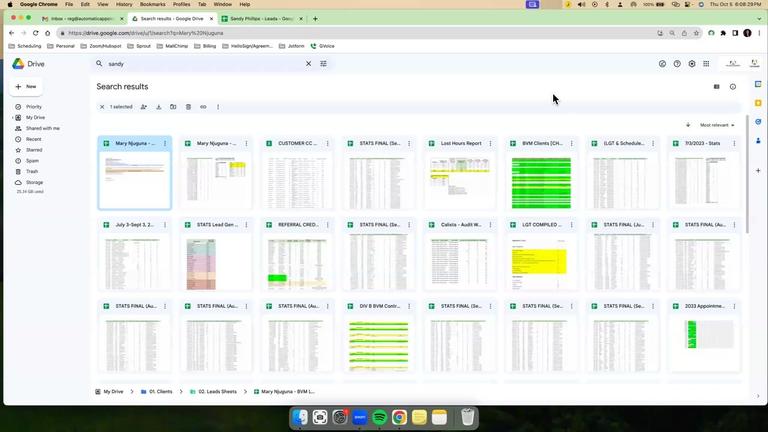768x432 pixels.
Task: Open options for the selected Mary Njuguna file
Action: (x=165, y=144)
